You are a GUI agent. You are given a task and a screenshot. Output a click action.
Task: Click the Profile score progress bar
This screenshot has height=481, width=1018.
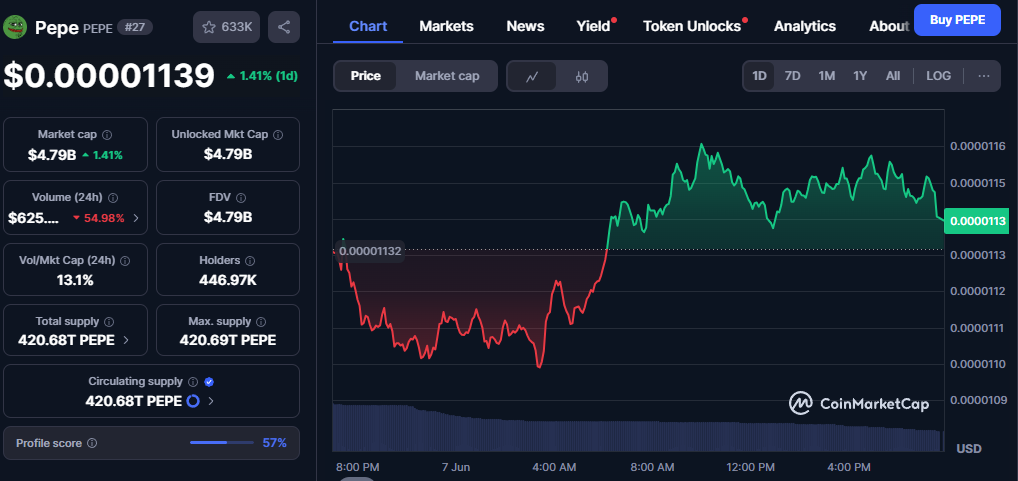pos(221,443)
